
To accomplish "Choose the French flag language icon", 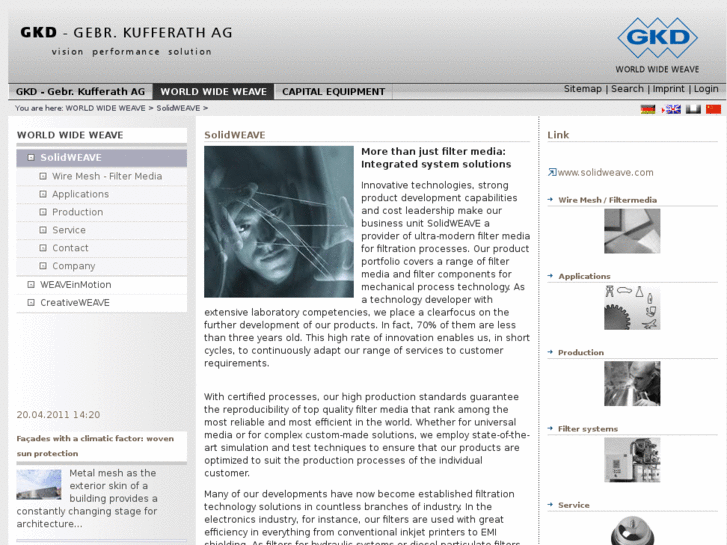I will coord(693,109).
